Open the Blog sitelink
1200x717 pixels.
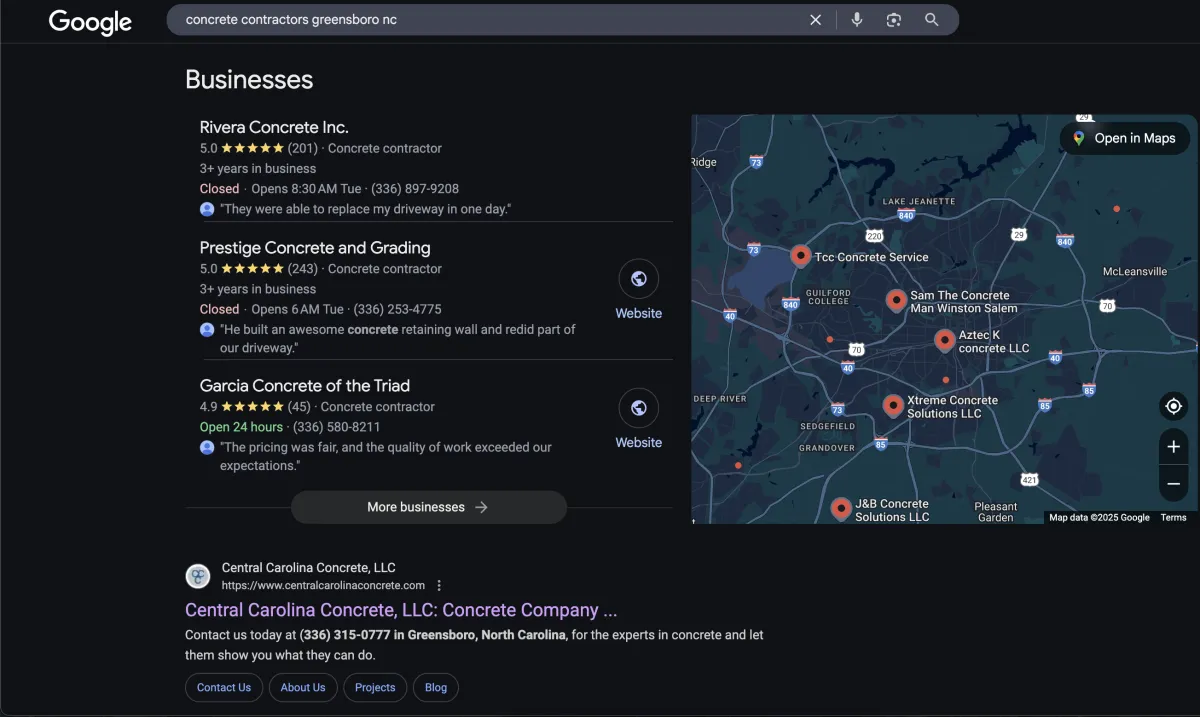(x=436, y=688)
